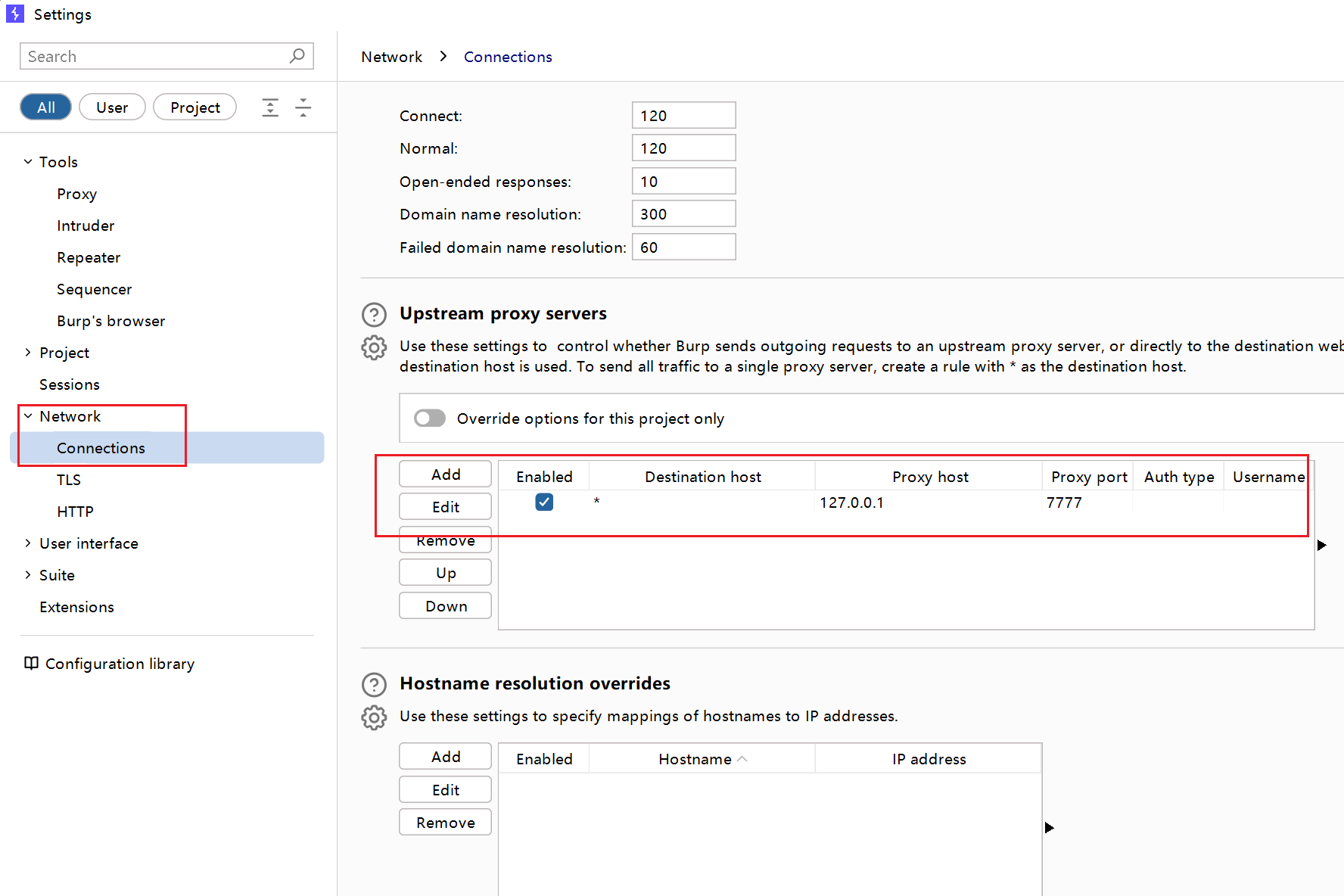Screen dimensions: 1344x896
Task: Click the Proxy port column header
Action: point(1088,477)
